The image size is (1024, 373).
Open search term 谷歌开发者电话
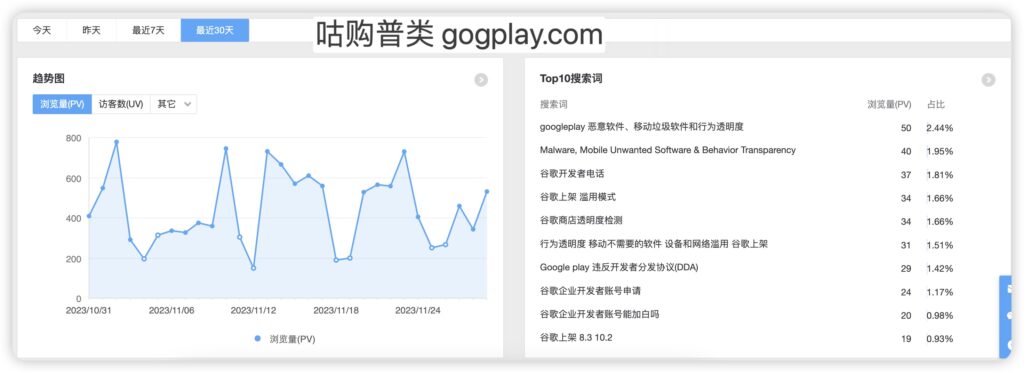coord(572,174)
